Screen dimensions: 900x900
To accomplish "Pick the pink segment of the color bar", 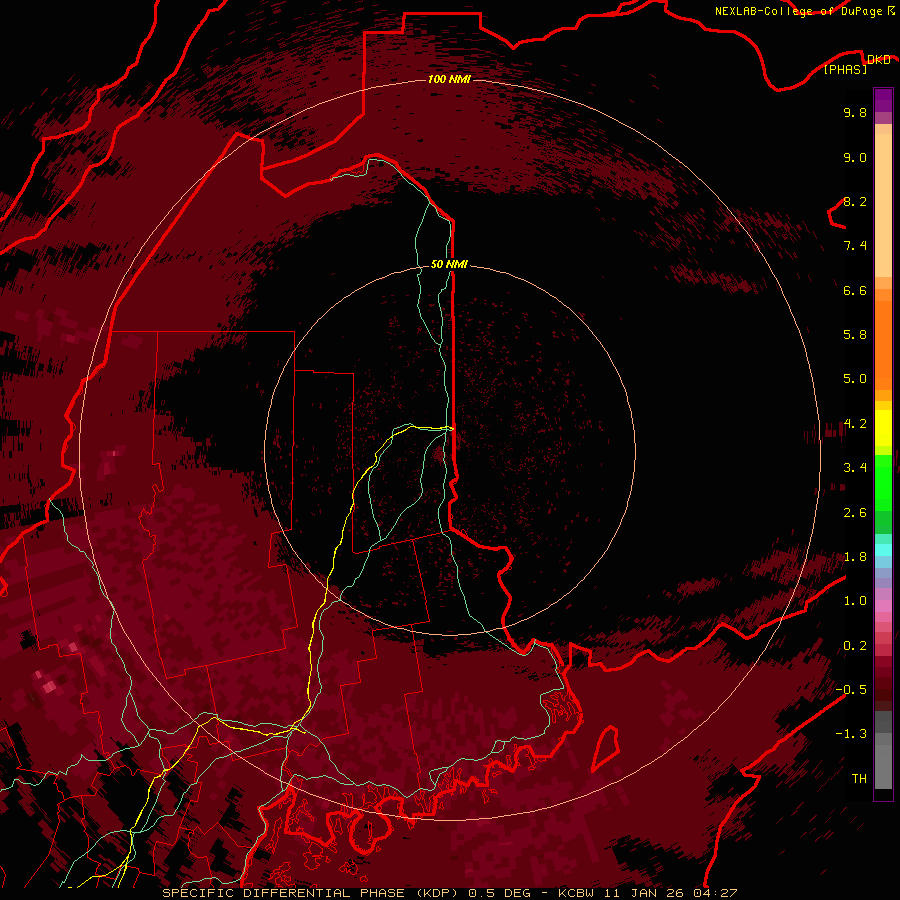I will click(883, 606).
